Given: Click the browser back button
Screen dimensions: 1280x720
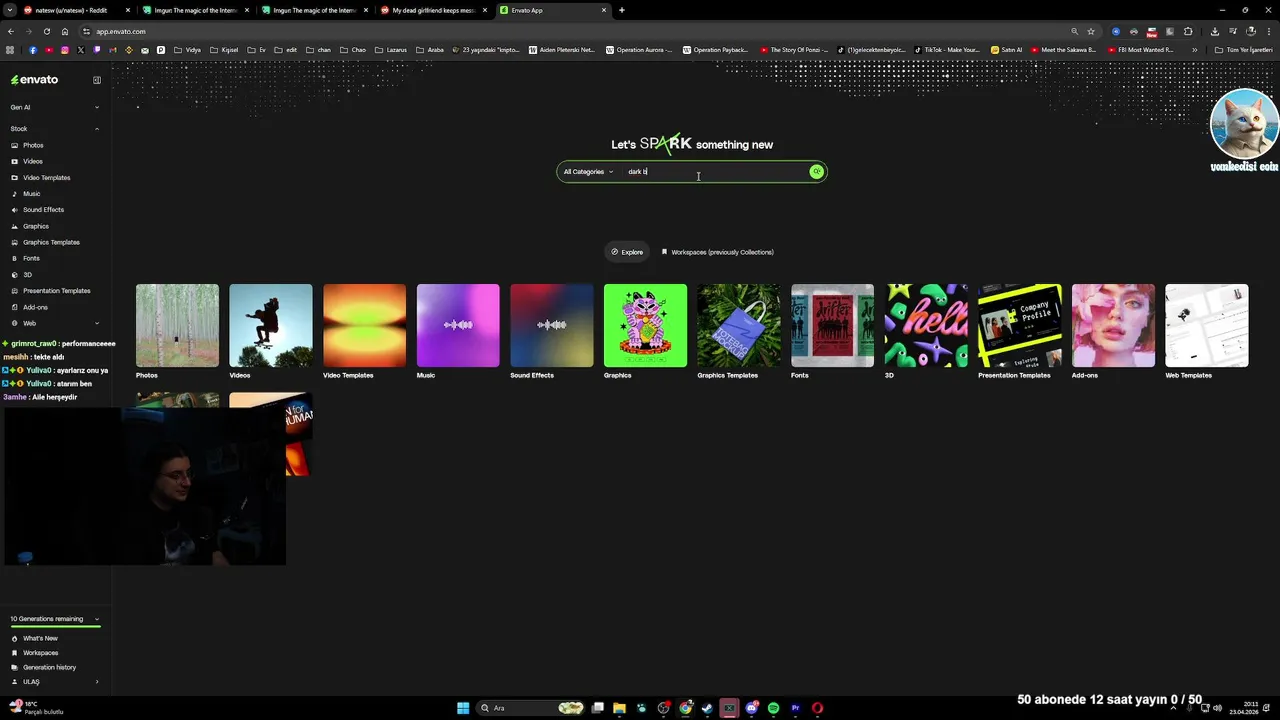Looking at the screenshot, I should pyautogui.click(x=11, y=31).
